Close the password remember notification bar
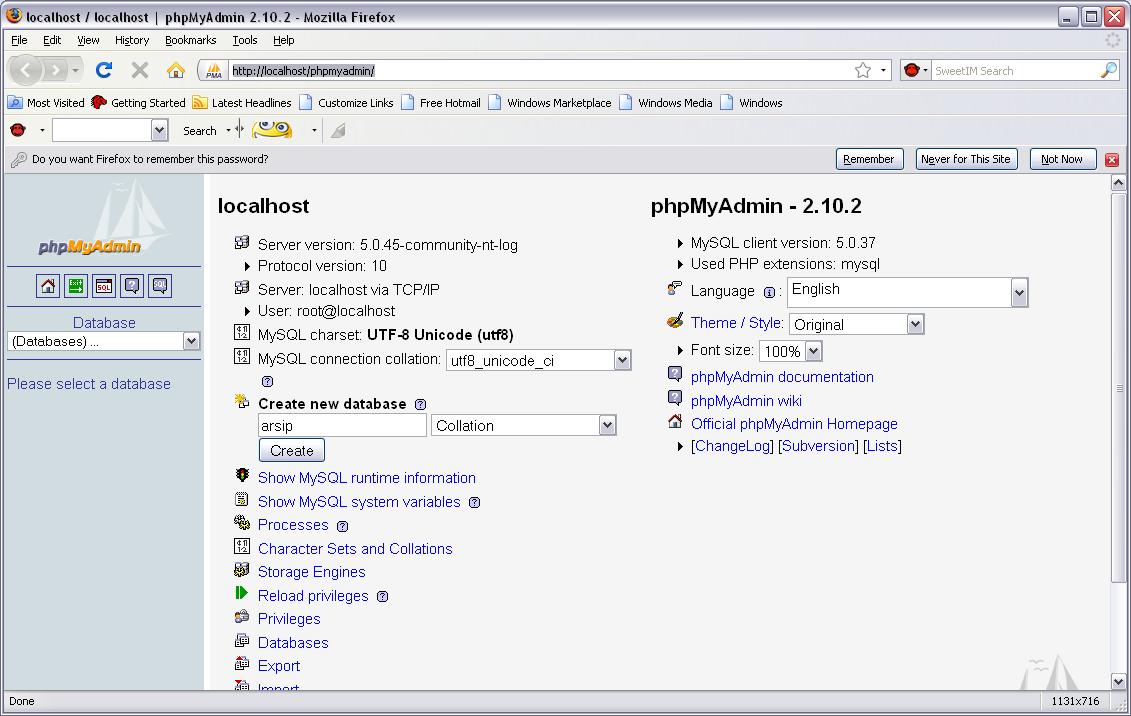Image resolution: width=1131 pixels, height=716 pixels. [x=1112, y=159]
